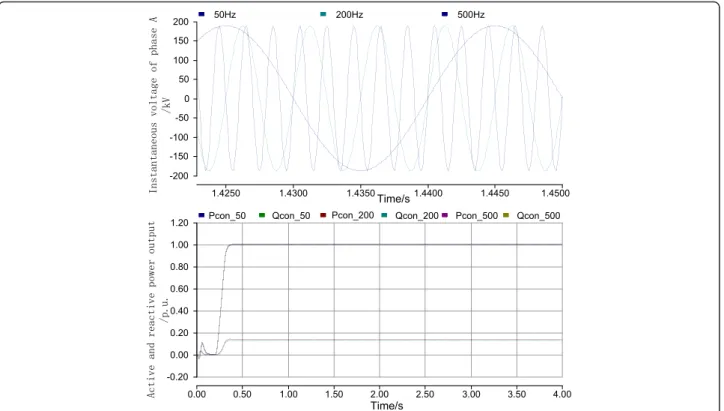Click the 'Qcon_200' legend text

[416, 216]
